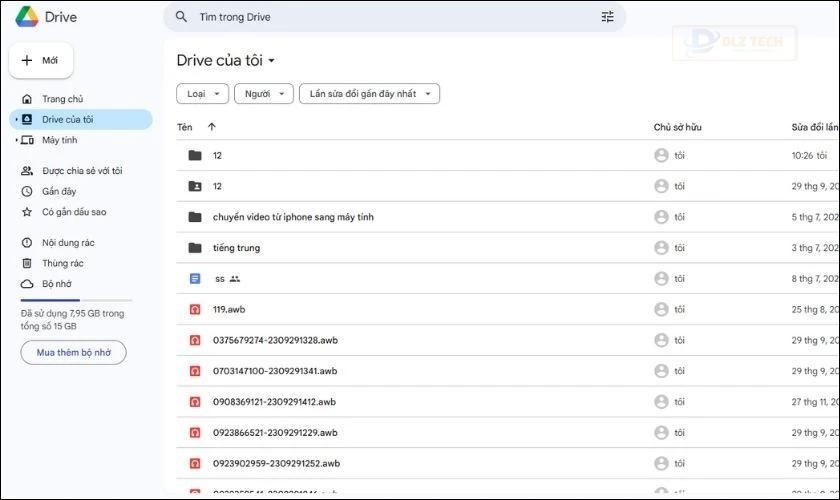Click the Google Drive logo
The width and height of the screenshot is (840, 500).
click(27, 17)
